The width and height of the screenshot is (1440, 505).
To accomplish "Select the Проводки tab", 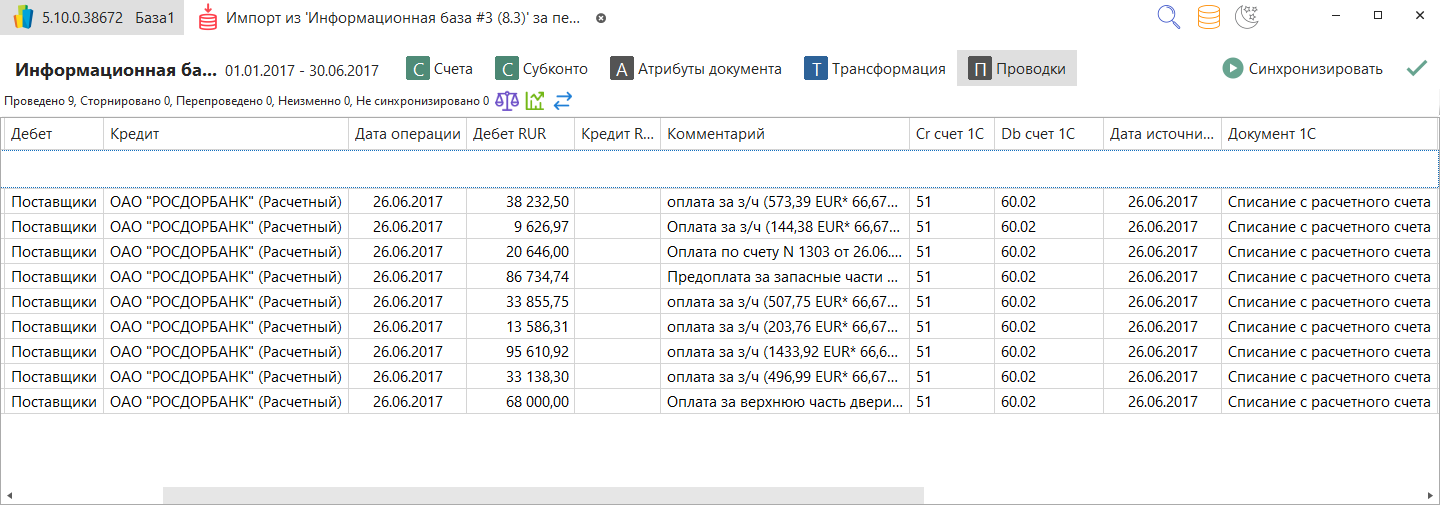I will pos(1016,69).
